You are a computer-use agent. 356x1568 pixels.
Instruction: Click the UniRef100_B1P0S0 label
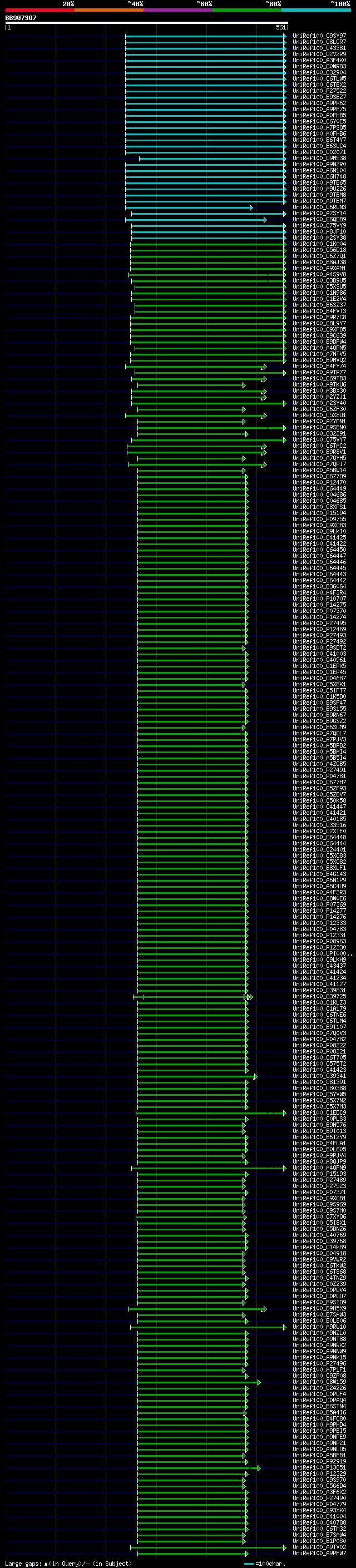click(319, 1541)
